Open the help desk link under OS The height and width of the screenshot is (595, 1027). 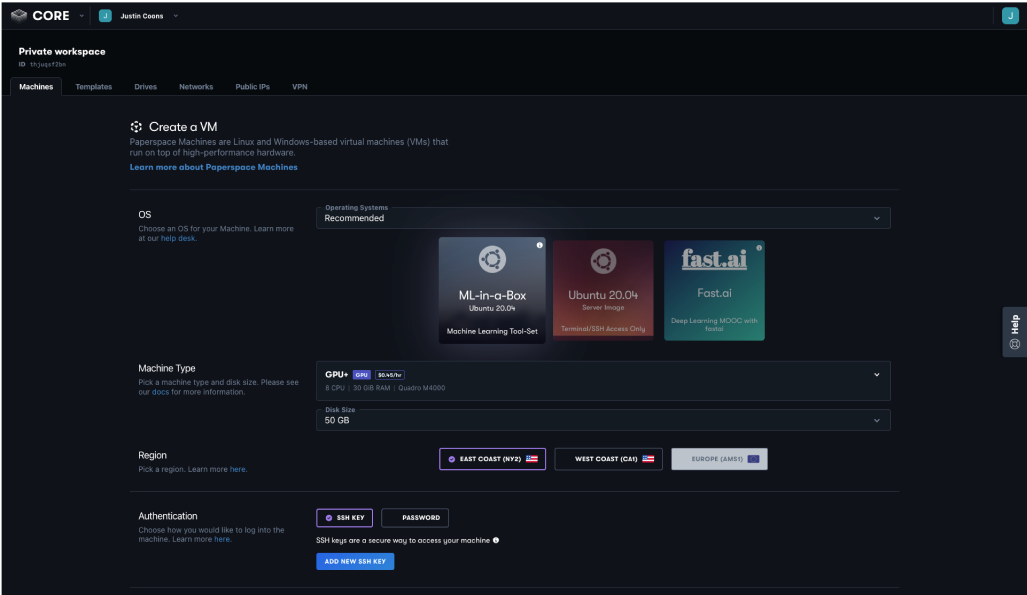[x=177, y=239]
